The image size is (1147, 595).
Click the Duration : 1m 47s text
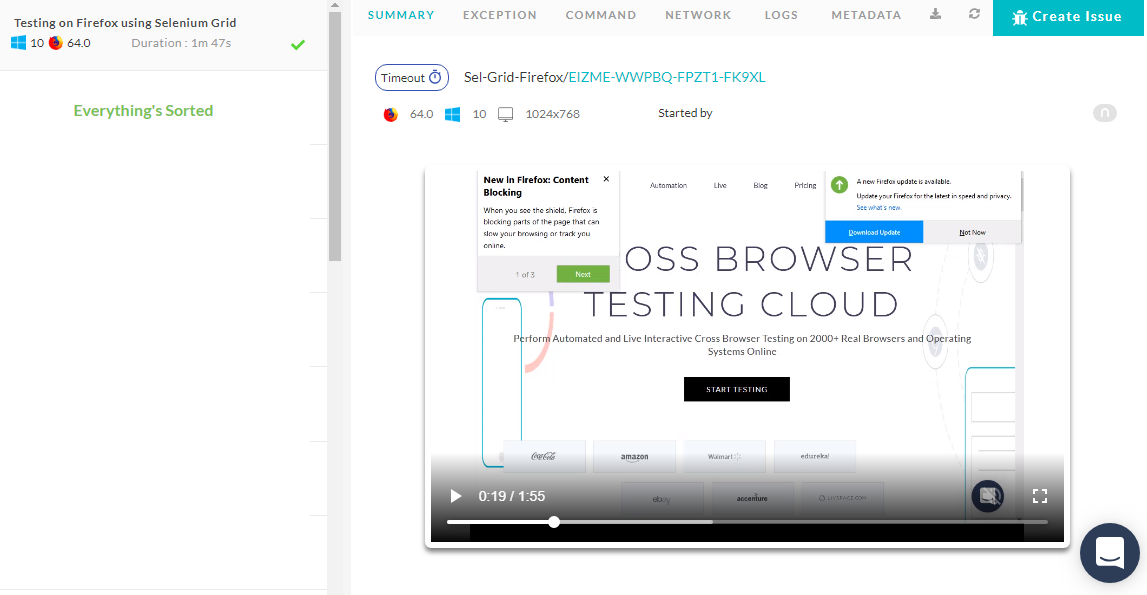181,43
